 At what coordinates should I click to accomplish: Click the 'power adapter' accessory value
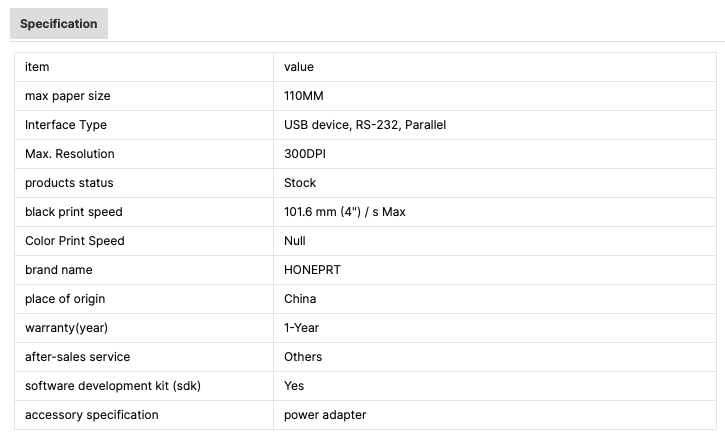coord(325,415)
